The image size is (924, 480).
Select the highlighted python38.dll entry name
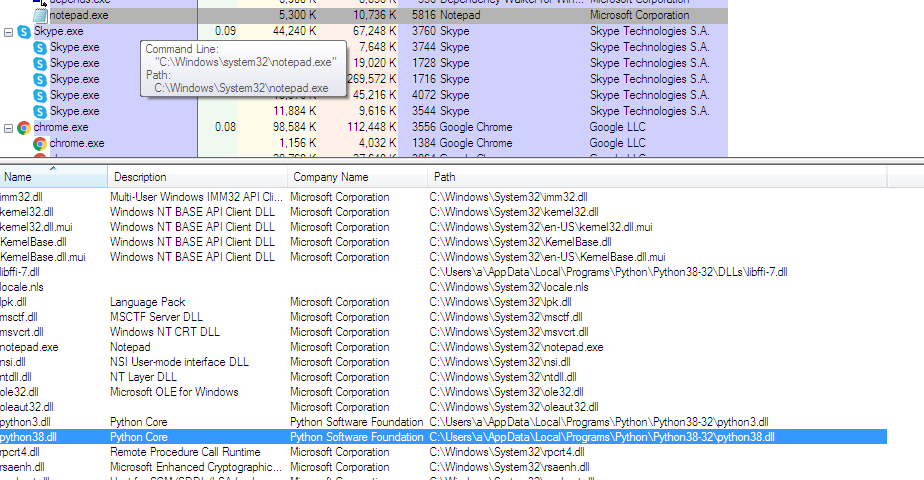[28, 437]
